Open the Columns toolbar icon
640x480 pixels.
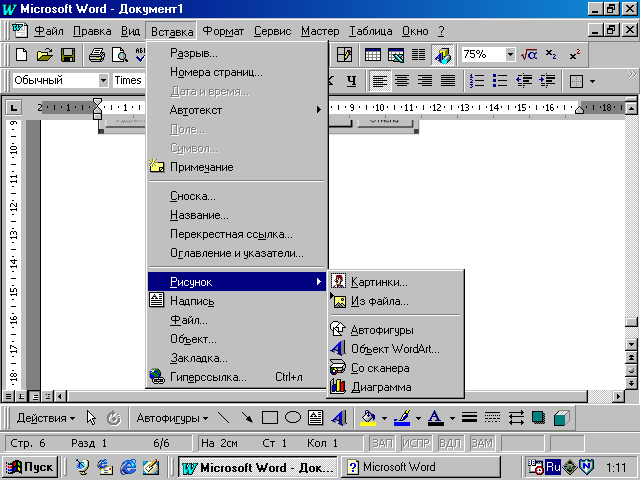tap(418, 55)
